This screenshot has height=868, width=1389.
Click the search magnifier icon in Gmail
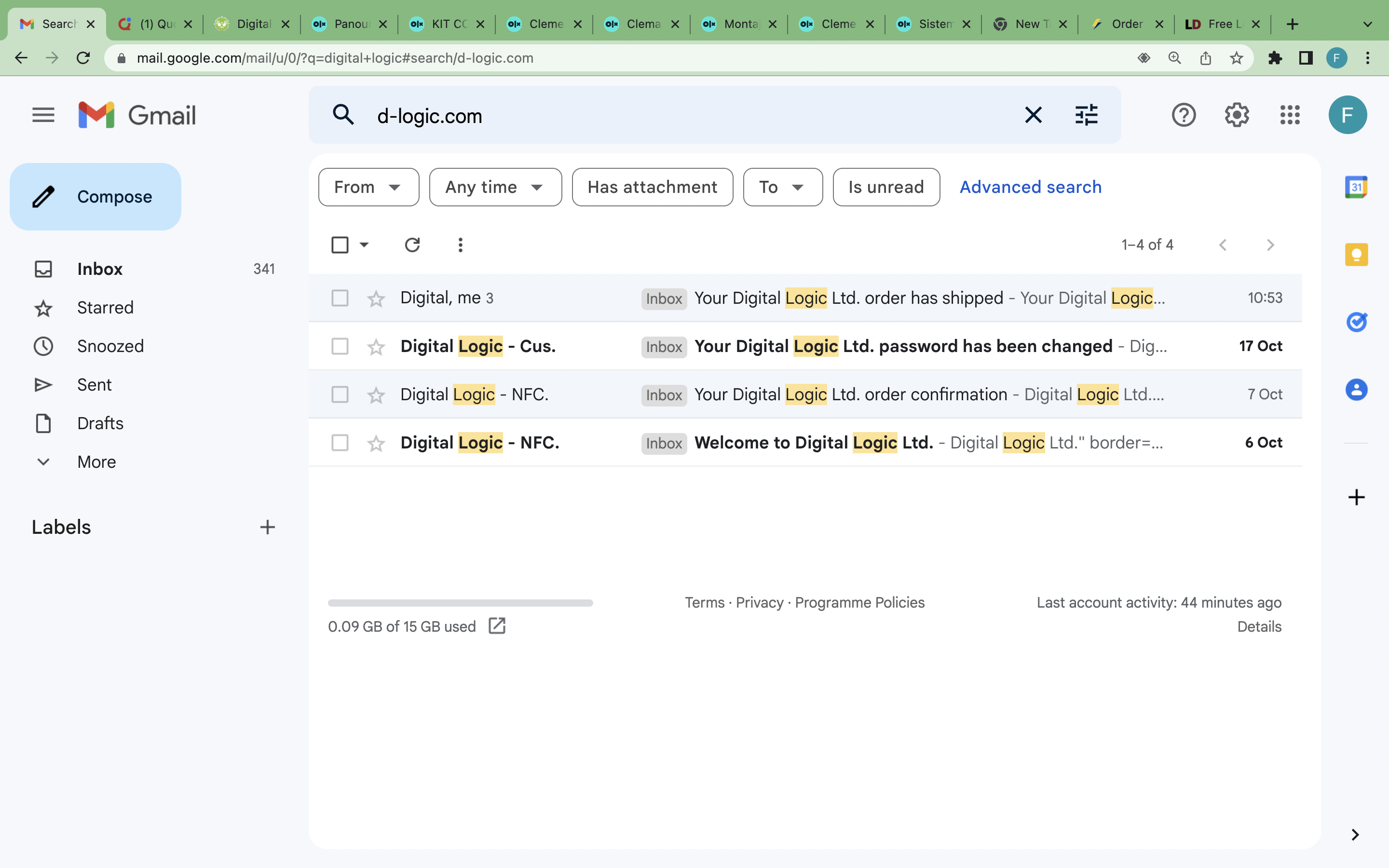(x=343, y=115)
